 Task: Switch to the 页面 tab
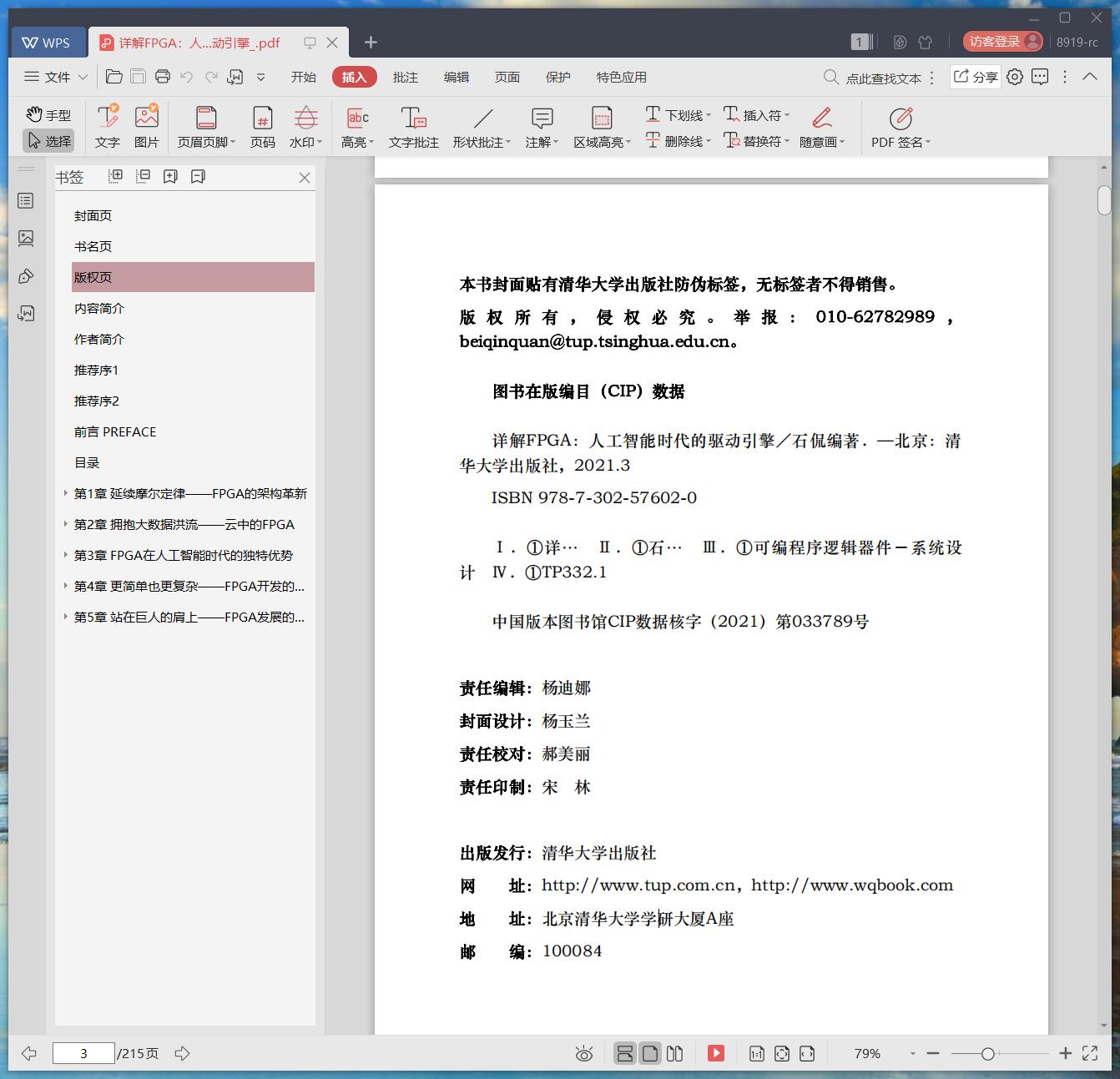(x=507, y=77)
